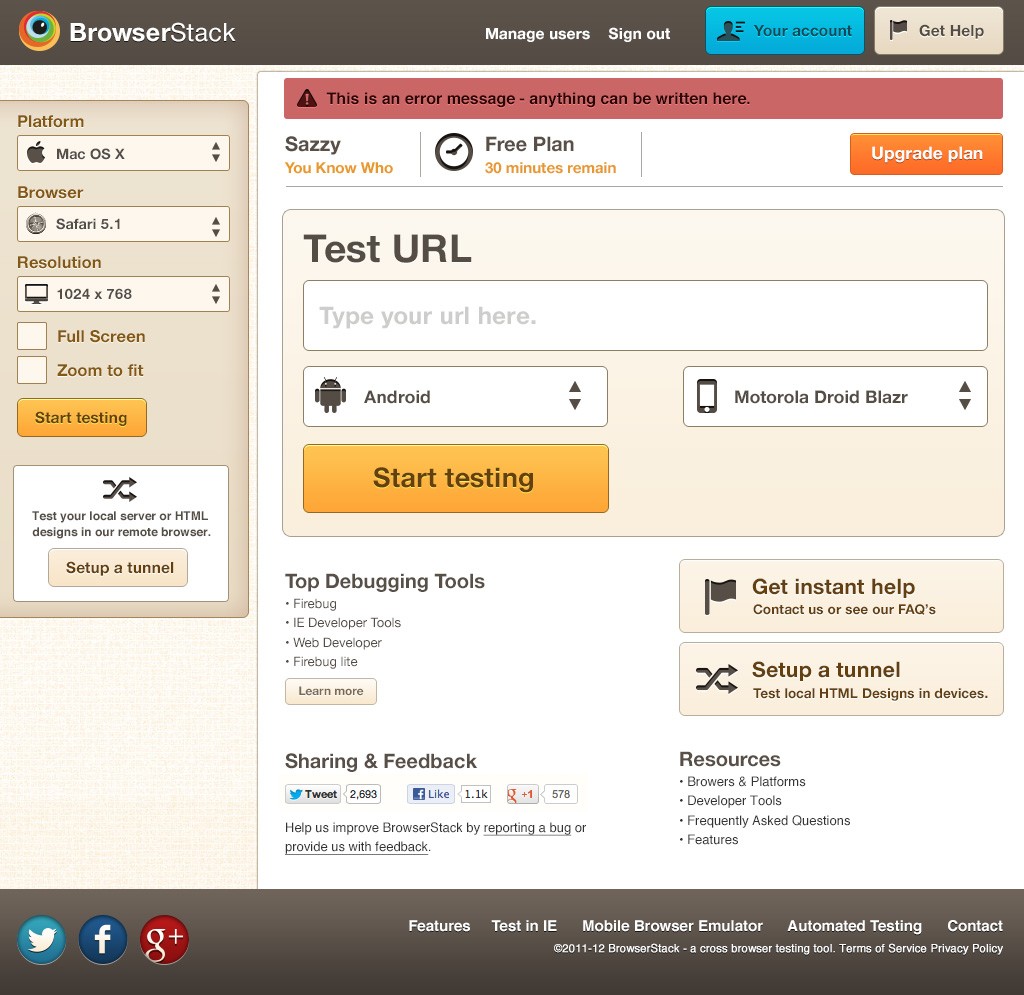Open Contact in the footer navigation

tap(974, 926)
